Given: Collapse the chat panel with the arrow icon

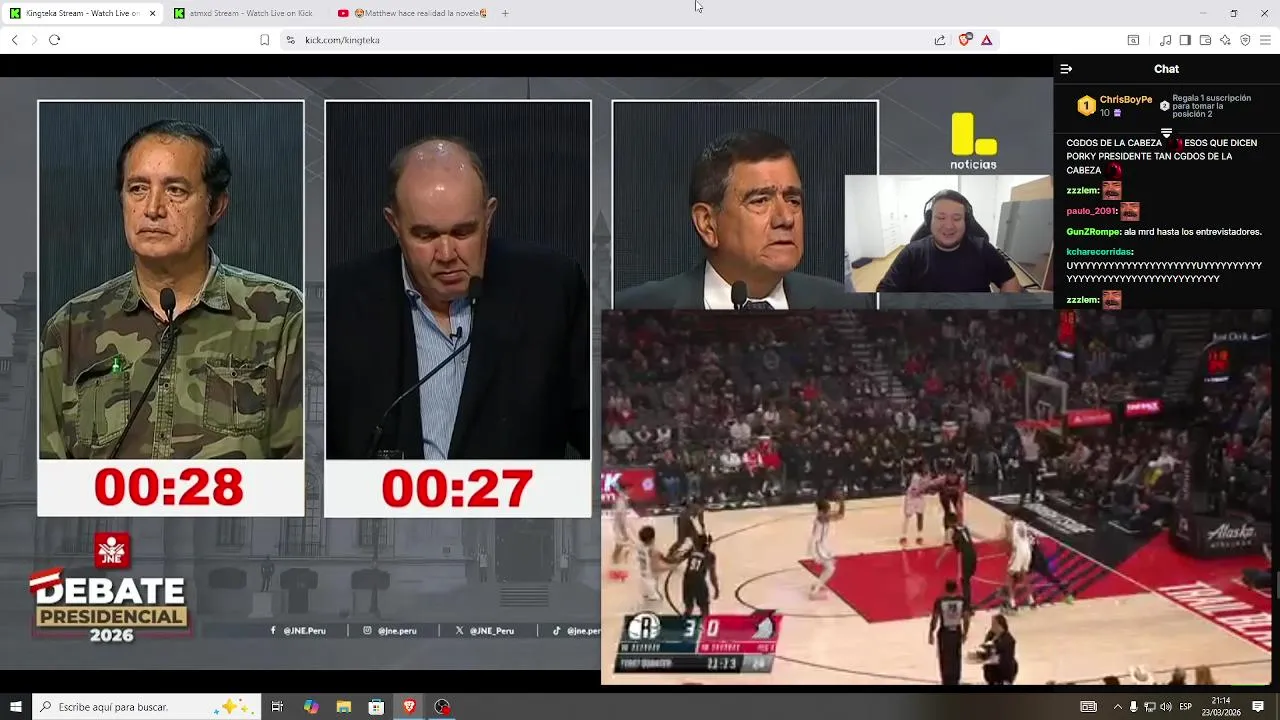Looking at the screenshot, I should point(1066,69).
